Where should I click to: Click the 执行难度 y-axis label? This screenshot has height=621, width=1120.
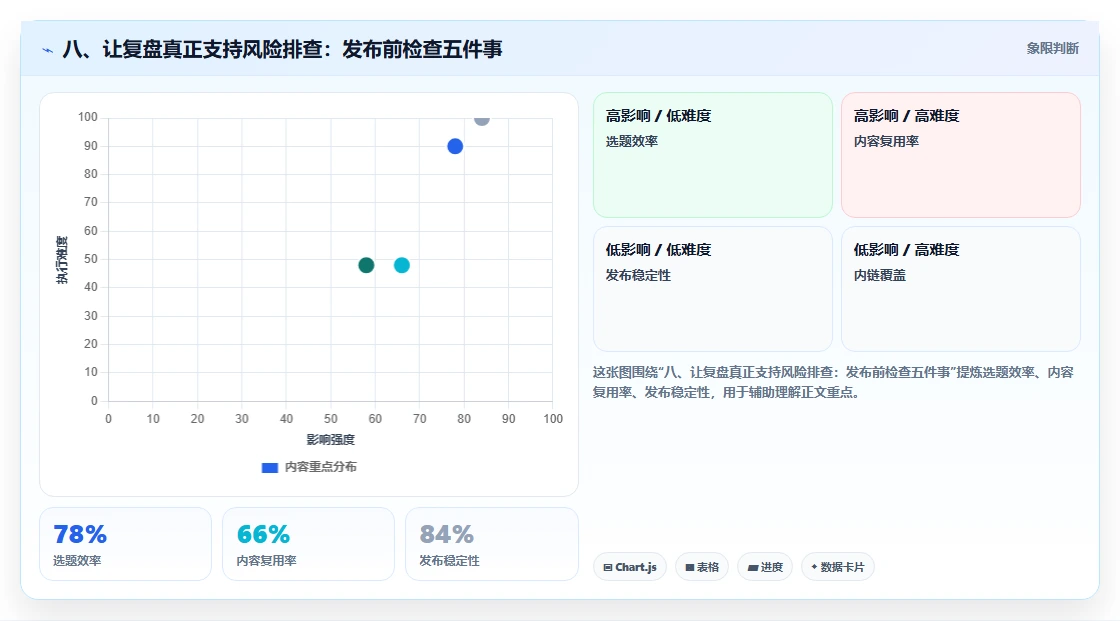(62, 259)
